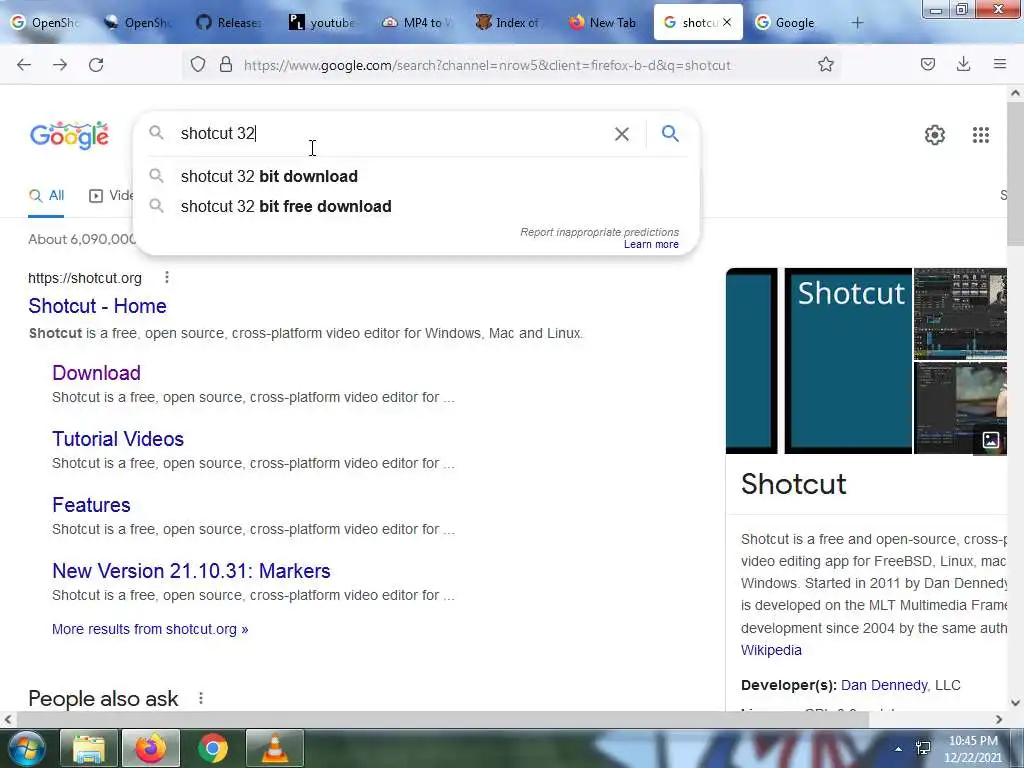Open the Download sitelink

[97, 373]
